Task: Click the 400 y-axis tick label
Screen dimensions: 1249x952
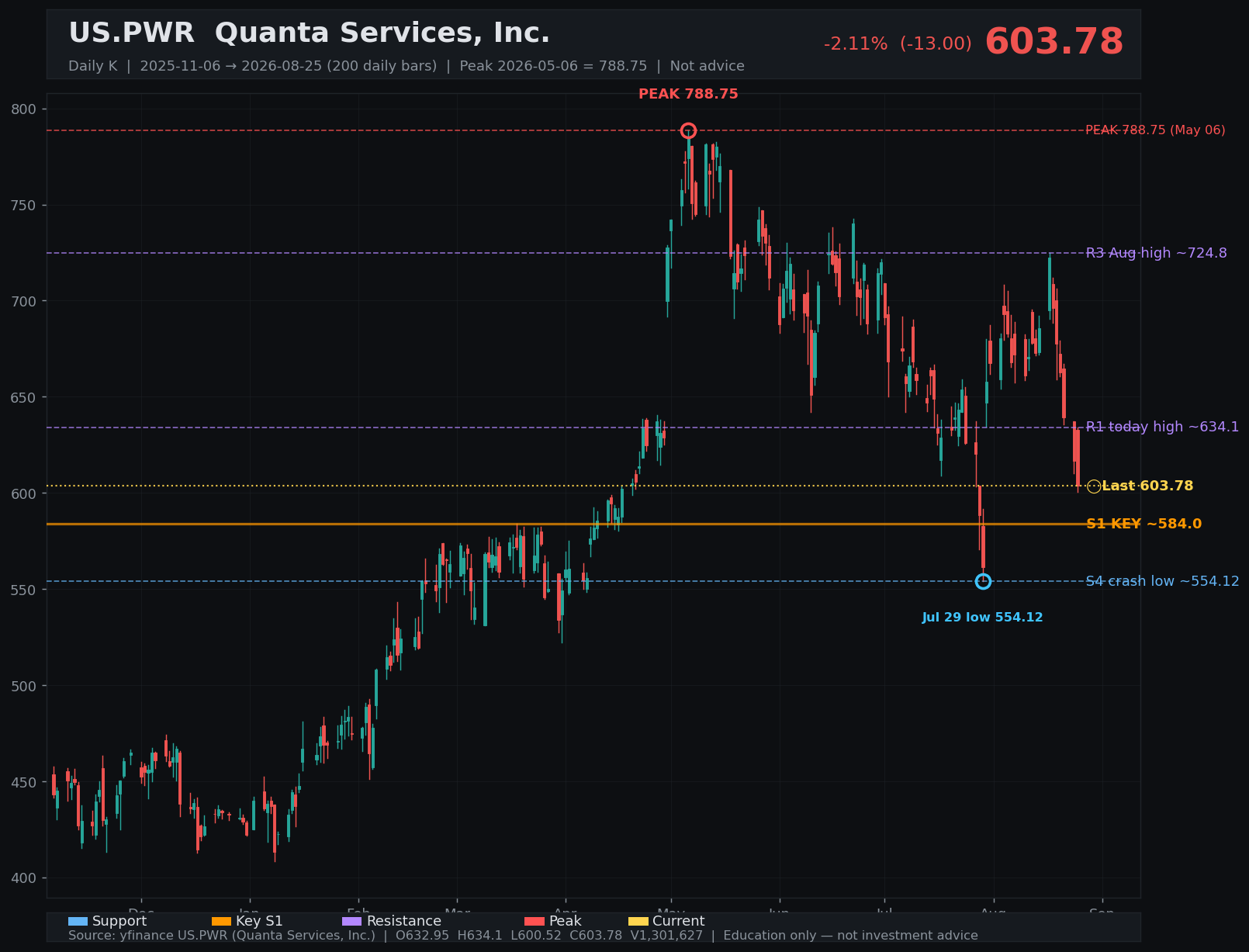Action: [24, 878]
